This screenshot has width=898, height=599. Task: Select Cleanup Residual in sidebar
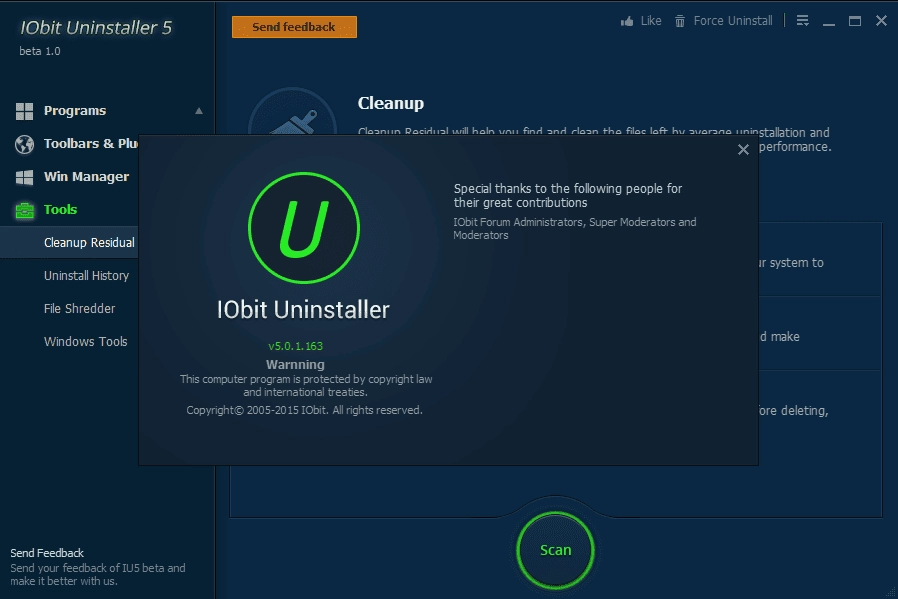pos(69,242)
